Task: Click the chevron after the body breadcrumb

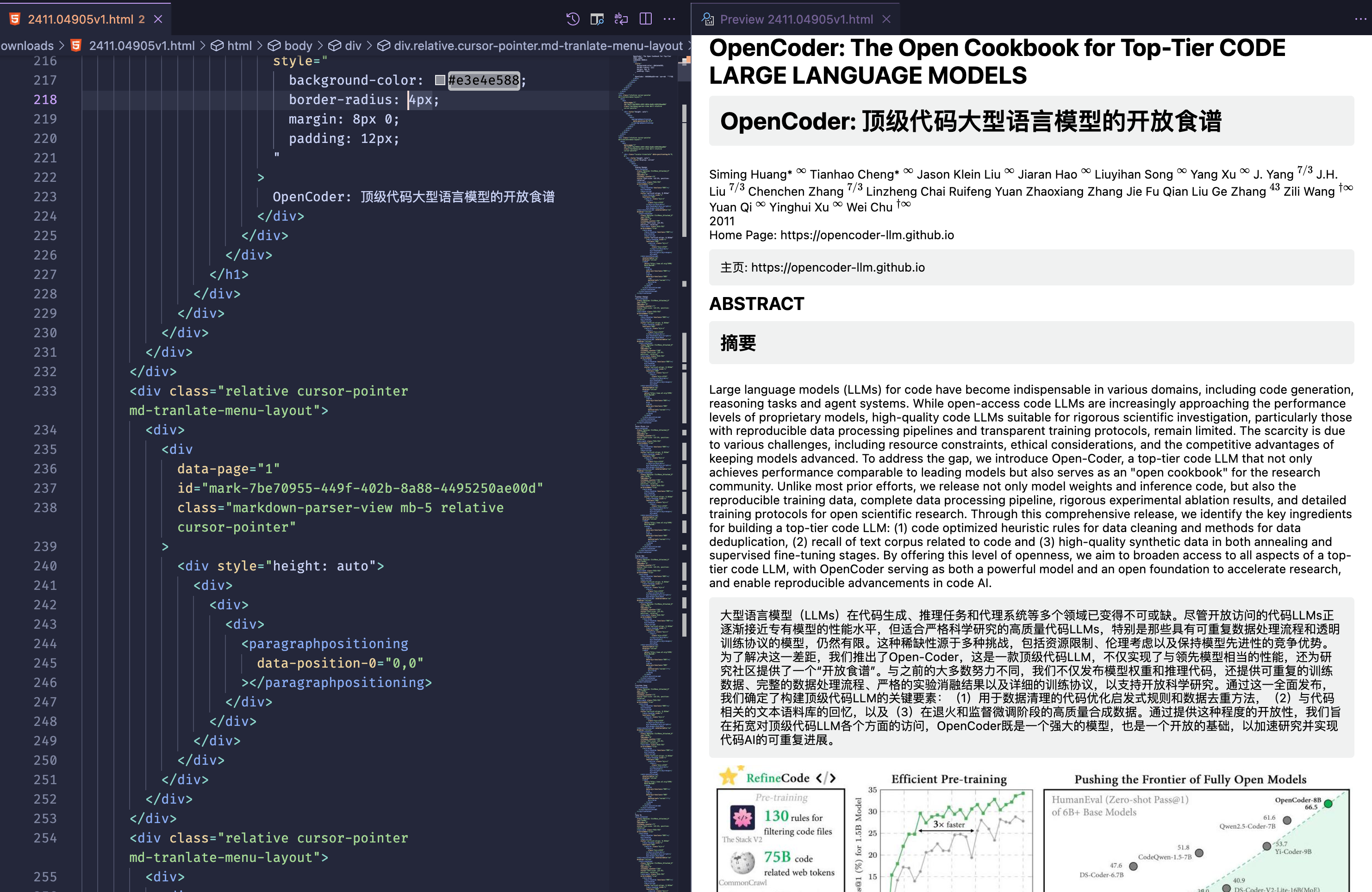Action: click(x=320, y=45)
